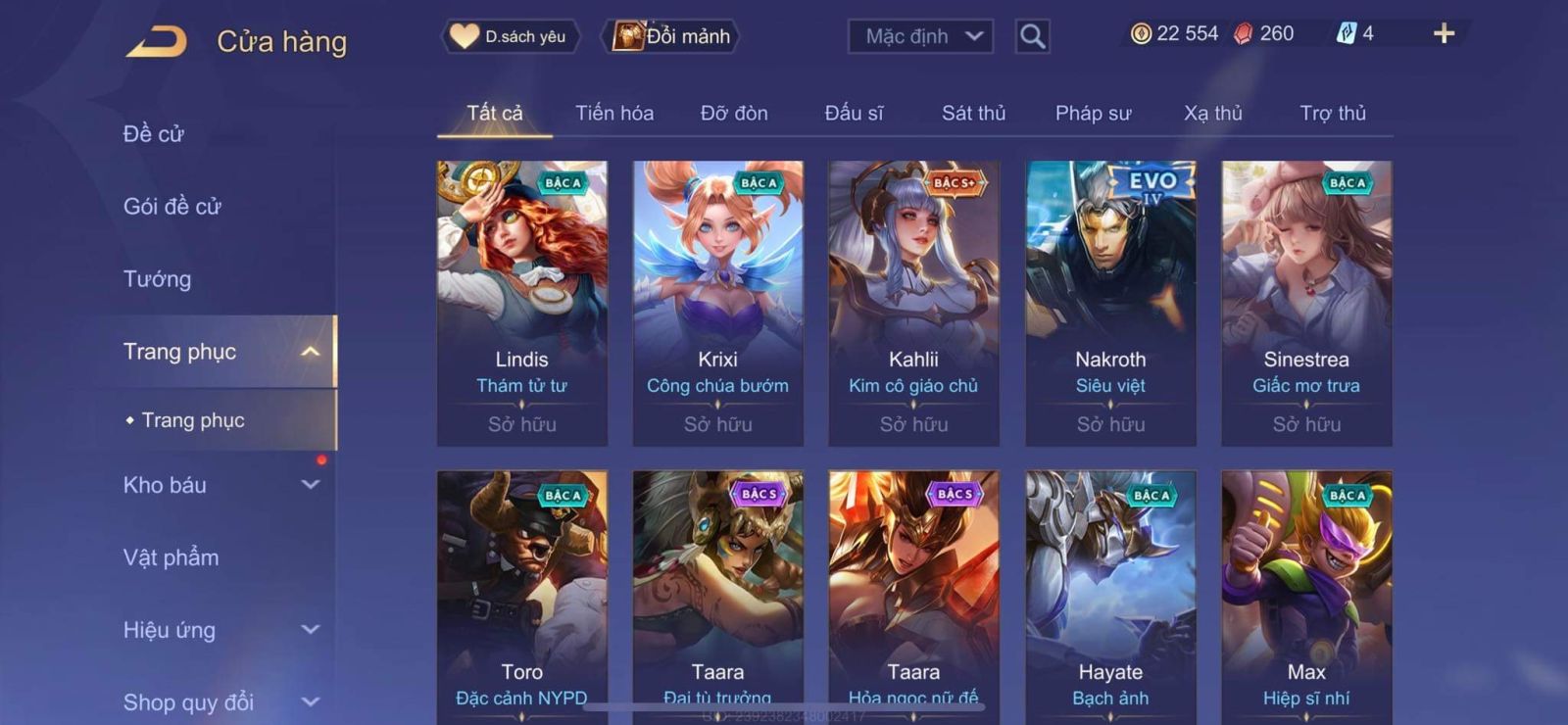The image size is (1568, 725).
Task: Tap the back arrow beside Cửa hàng
Action: [x=157, y=41]
